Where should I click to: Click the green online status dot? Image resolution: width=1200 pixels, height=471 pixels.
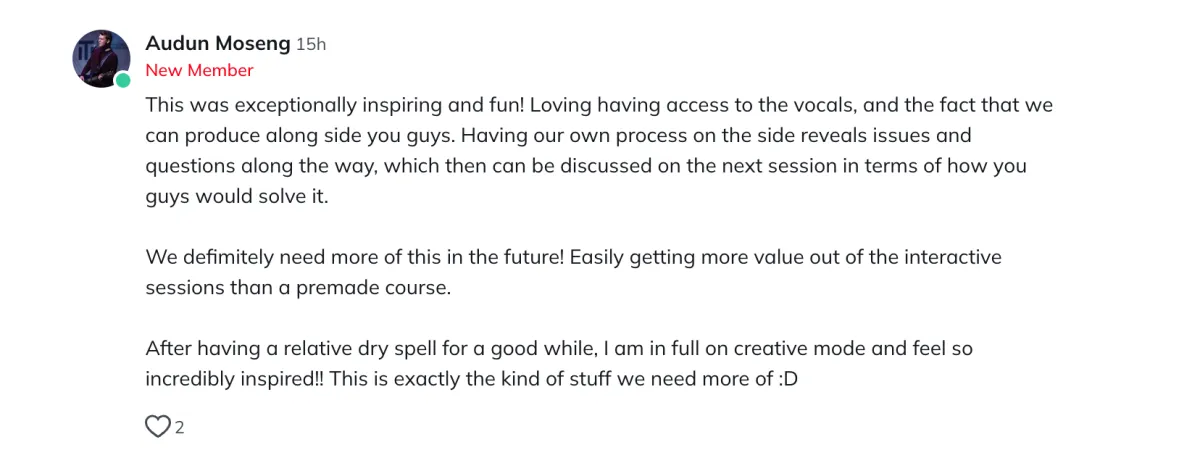(122, 80)
